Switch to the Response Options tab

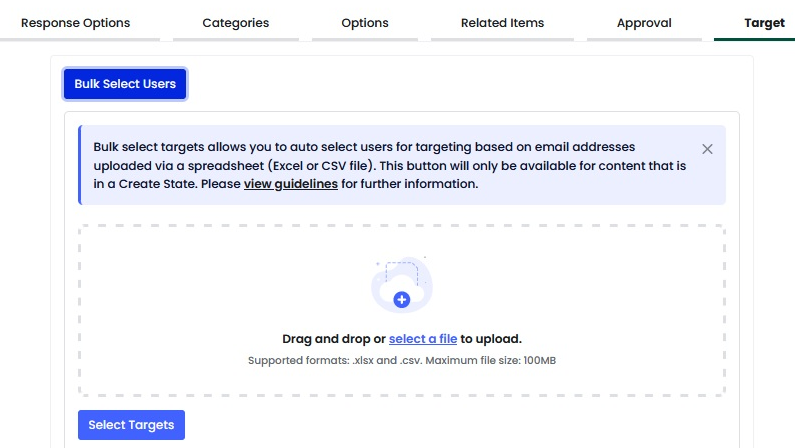point(76,23)
